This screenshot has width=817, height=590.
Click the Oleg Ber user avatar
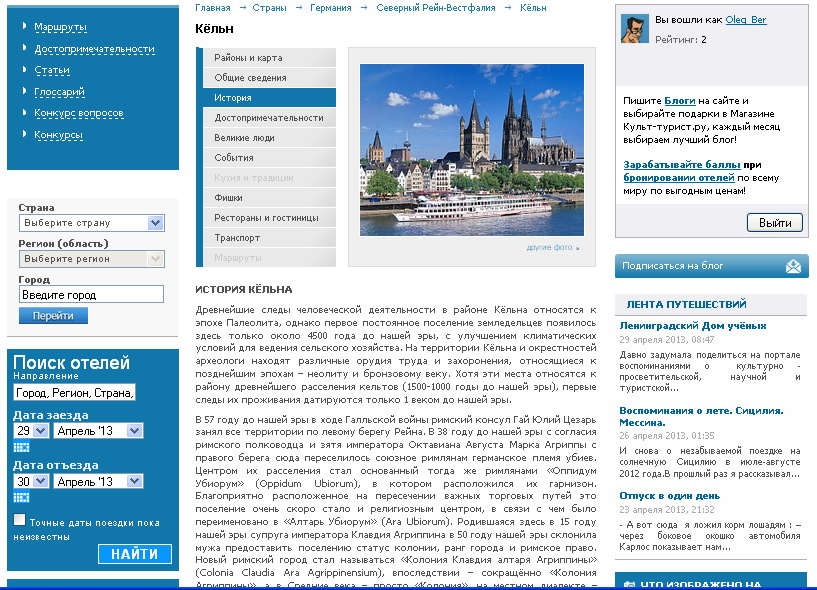pos(635,29)
